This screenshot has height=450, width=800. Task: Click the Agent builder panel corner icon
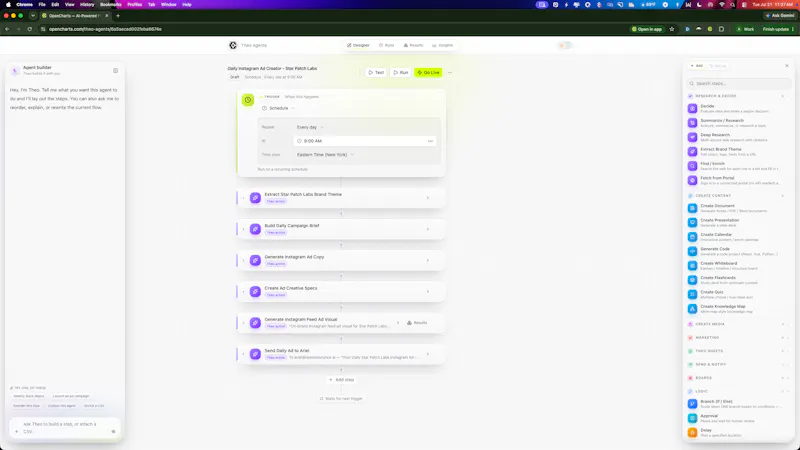[116, 70]
